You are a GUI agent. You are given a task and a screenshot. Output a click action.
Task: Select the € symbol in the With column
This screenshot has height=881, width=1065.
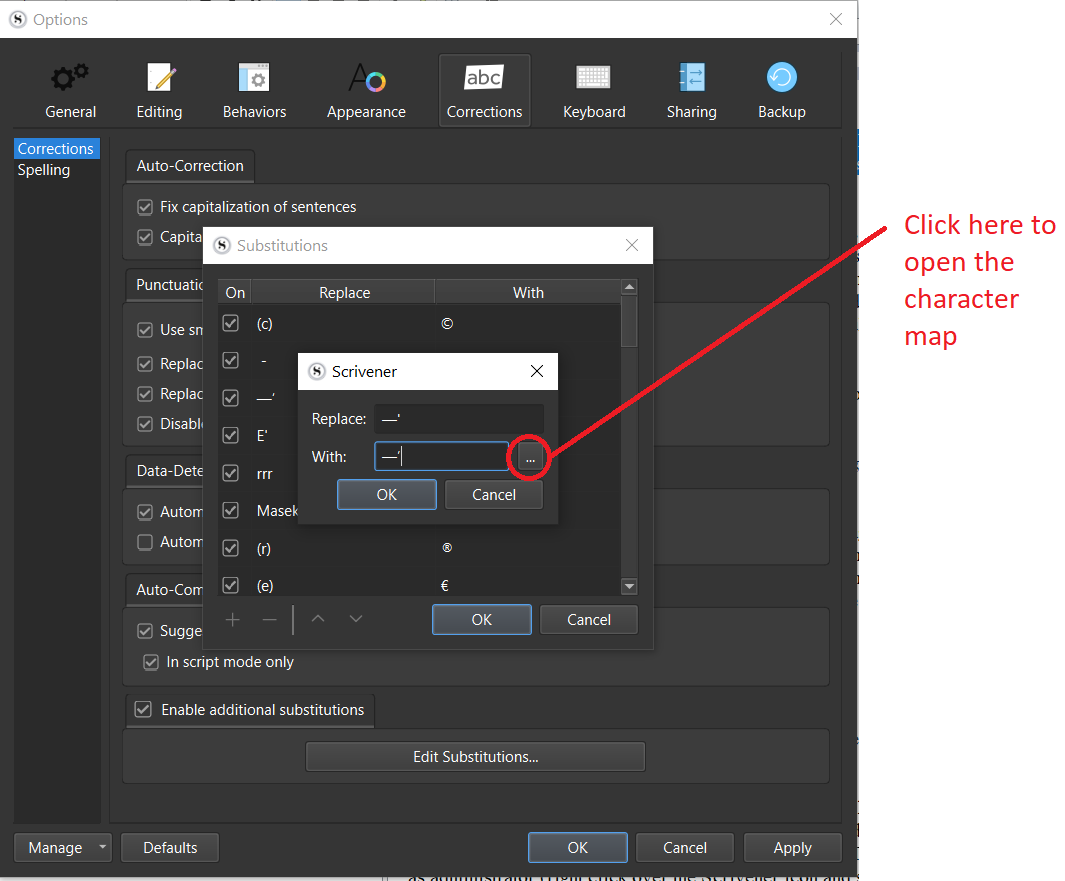445,586
